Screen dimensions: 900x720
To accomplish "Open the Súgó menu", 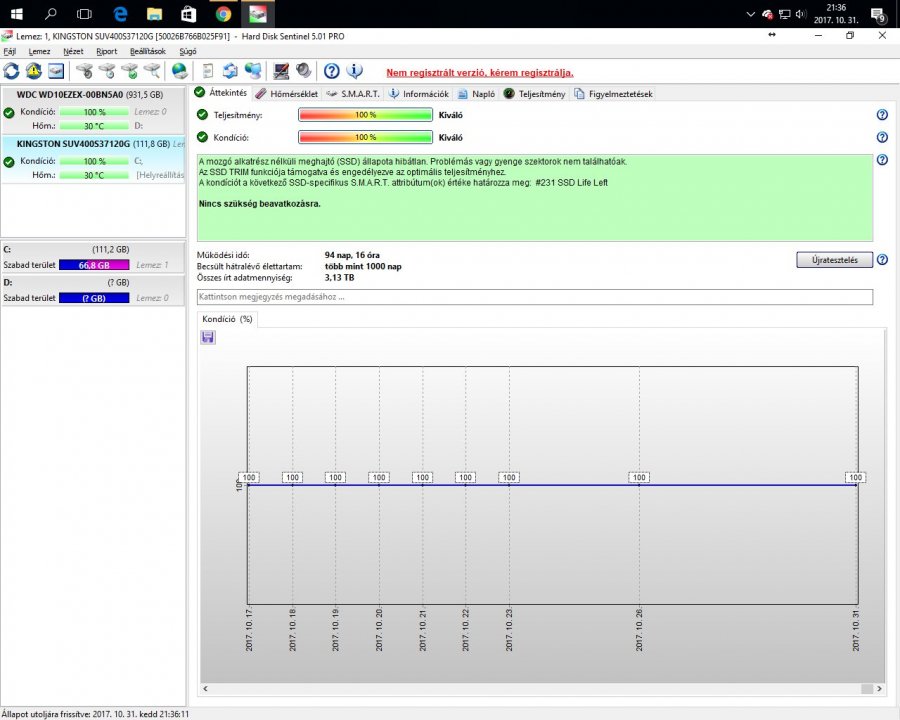I will click(x=188, y=51).
